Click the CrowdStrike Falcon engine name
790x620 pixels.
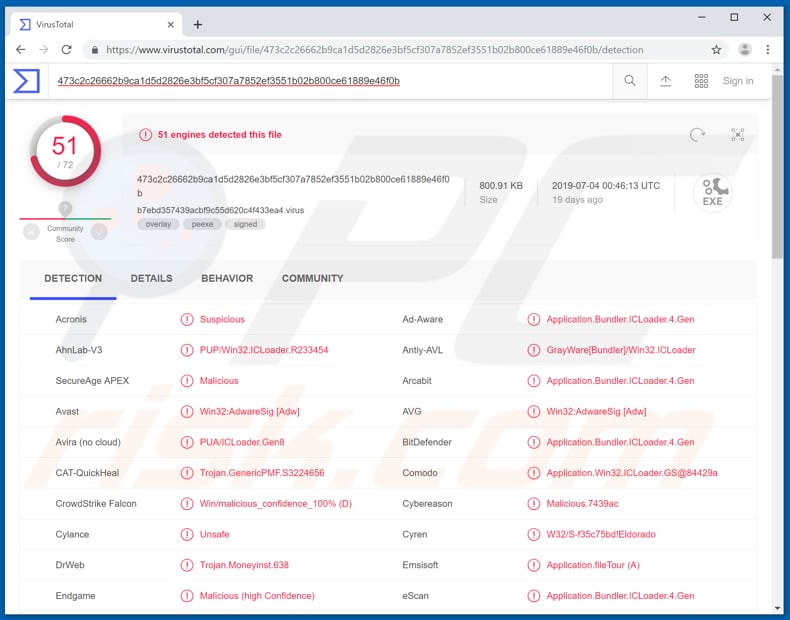tap(96, 504)
